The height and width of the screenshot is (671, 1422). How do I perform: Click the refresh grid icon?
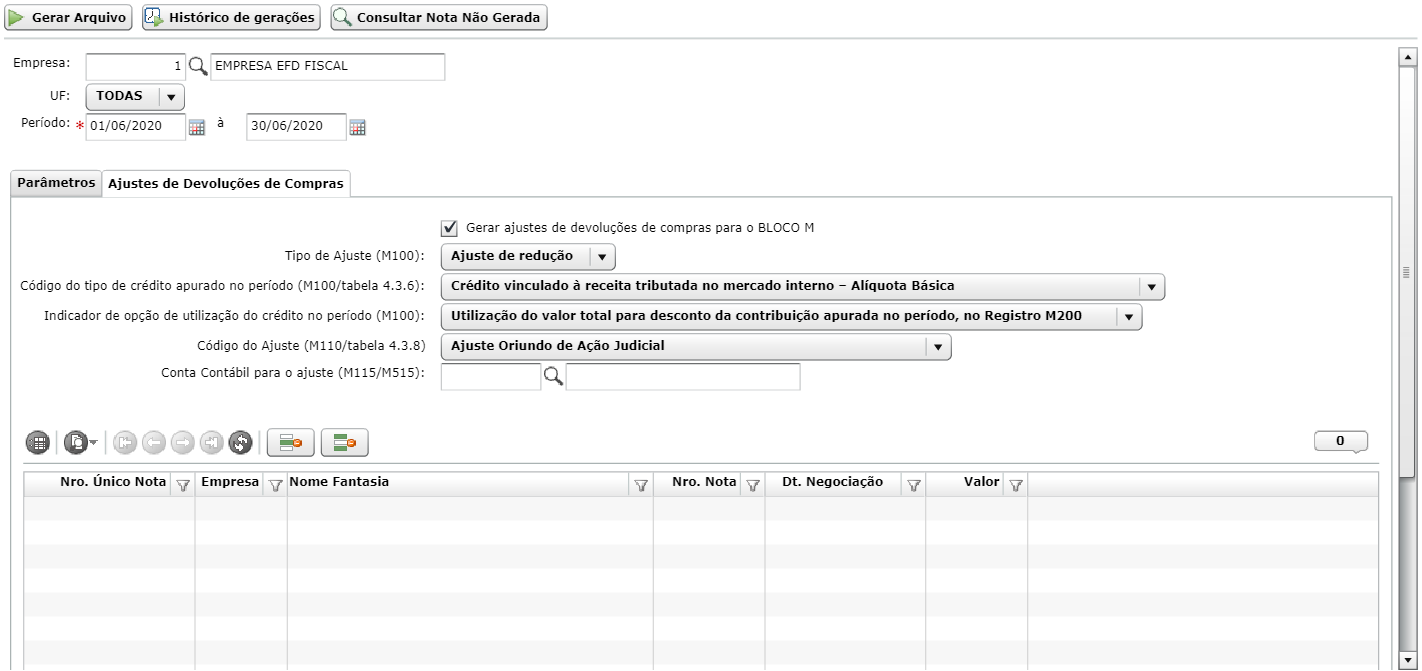(x=240, y=441)
